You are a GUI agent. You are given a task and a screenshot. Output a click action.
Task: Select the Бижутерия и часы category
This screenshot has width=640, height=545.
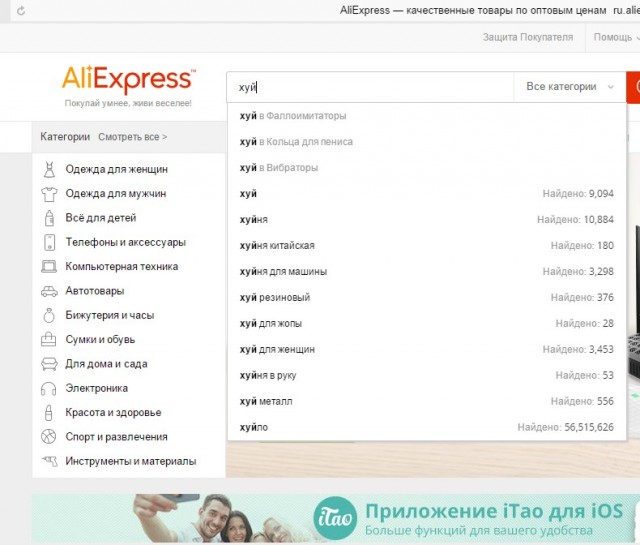110,315
